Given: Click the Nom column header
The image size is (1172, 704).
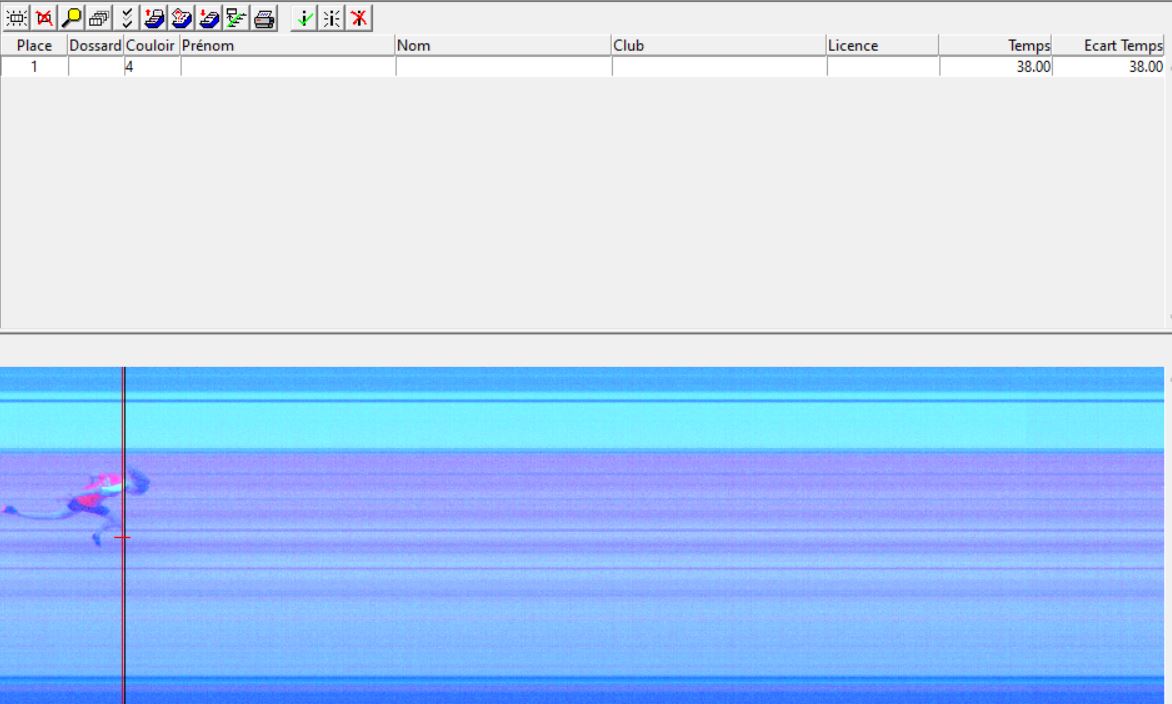Looking at the screenshot, I should point(503,46).
